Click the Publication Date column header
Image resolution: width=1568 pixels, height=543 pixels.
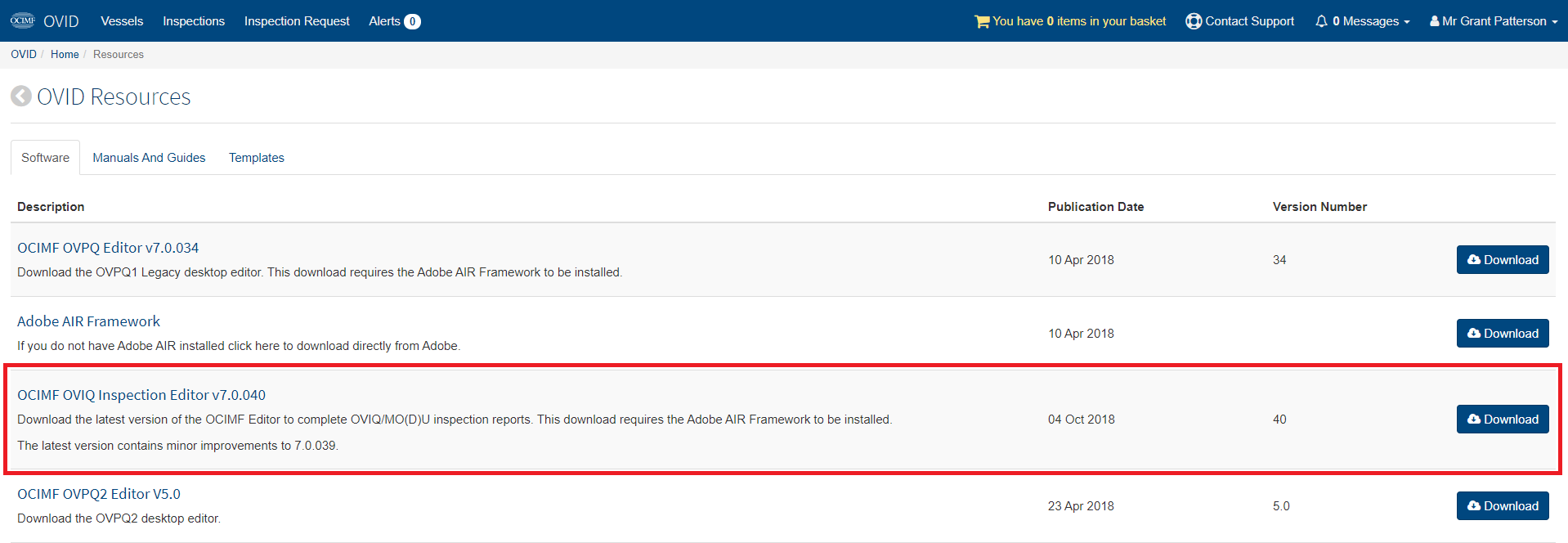pyautogui.click(x=1095, y=206)
